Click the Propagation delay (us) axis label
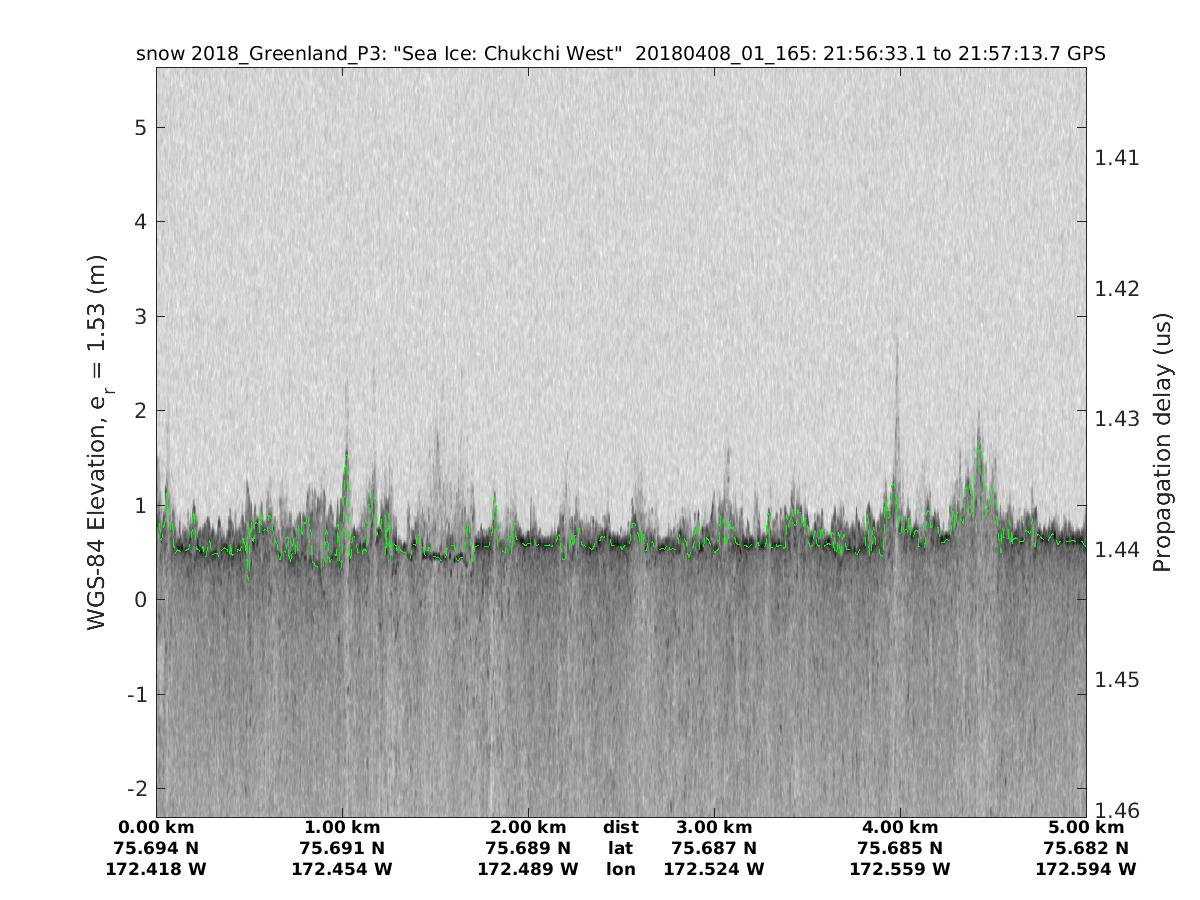 click(1161, 441)
